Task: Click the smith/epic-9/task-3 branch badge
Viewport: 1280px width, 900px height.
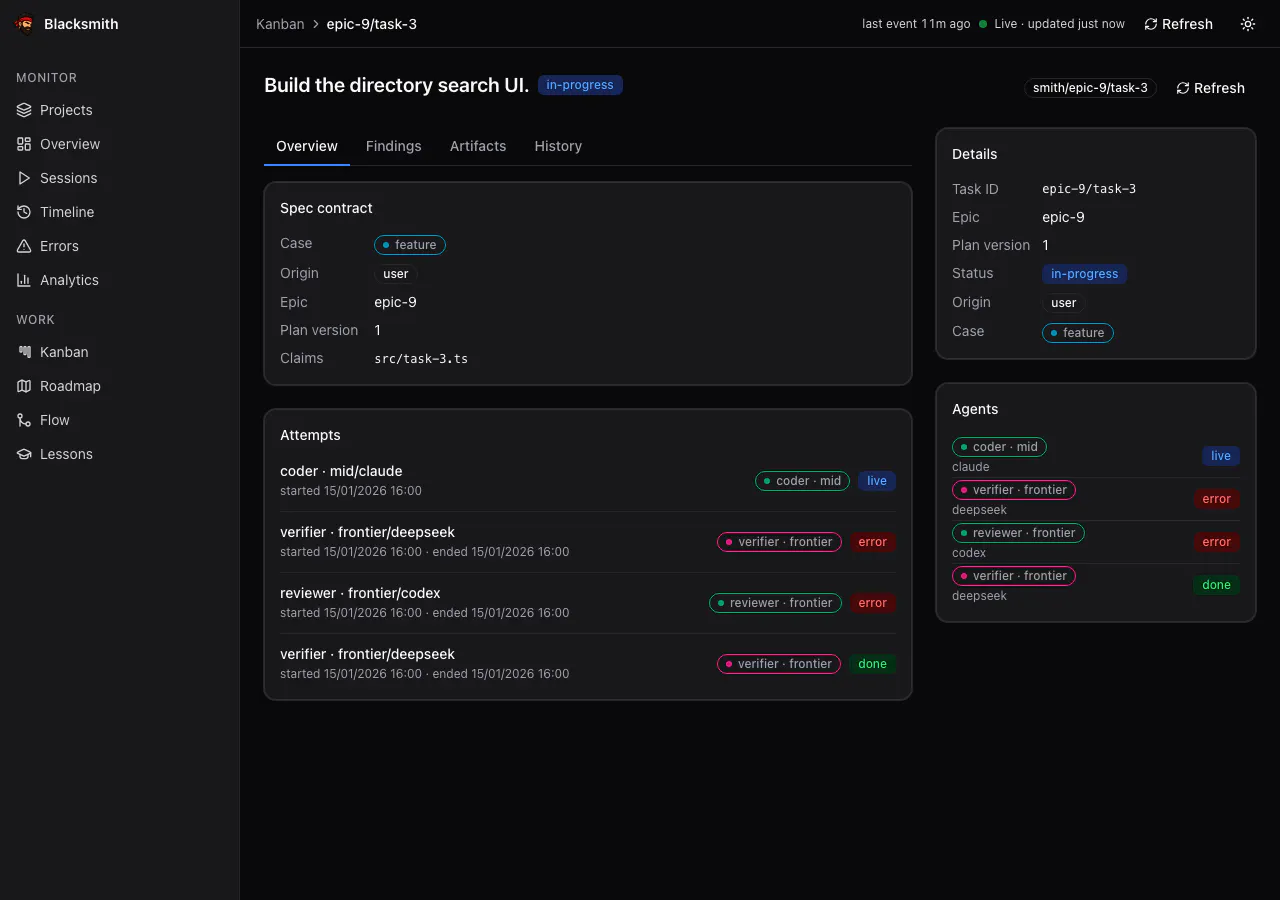Action: click(1090, 88)
